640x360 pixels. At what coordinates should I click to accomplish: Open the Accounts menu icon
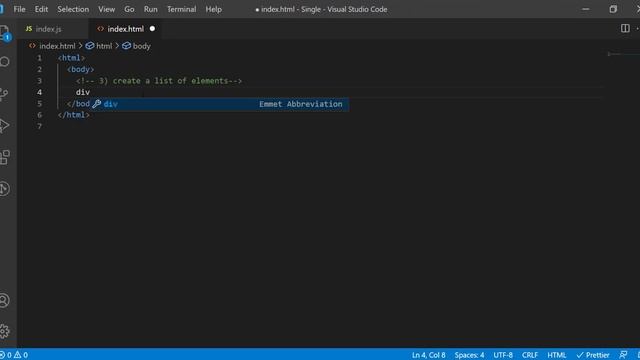point(4,300)
